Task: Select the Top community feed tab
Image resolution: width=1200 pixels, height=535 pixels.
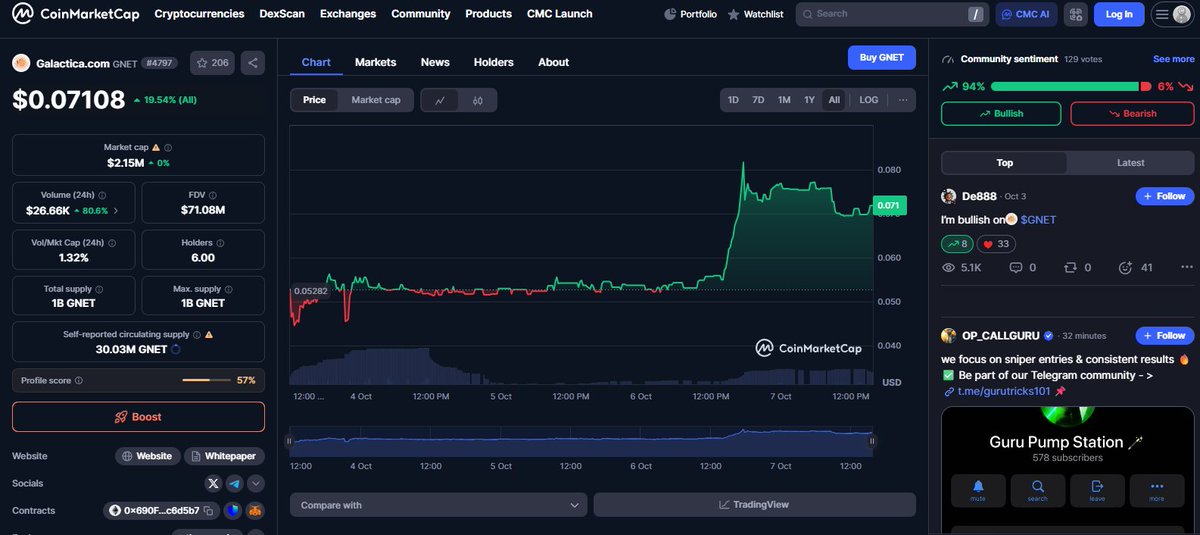Action: (1004, 163)
